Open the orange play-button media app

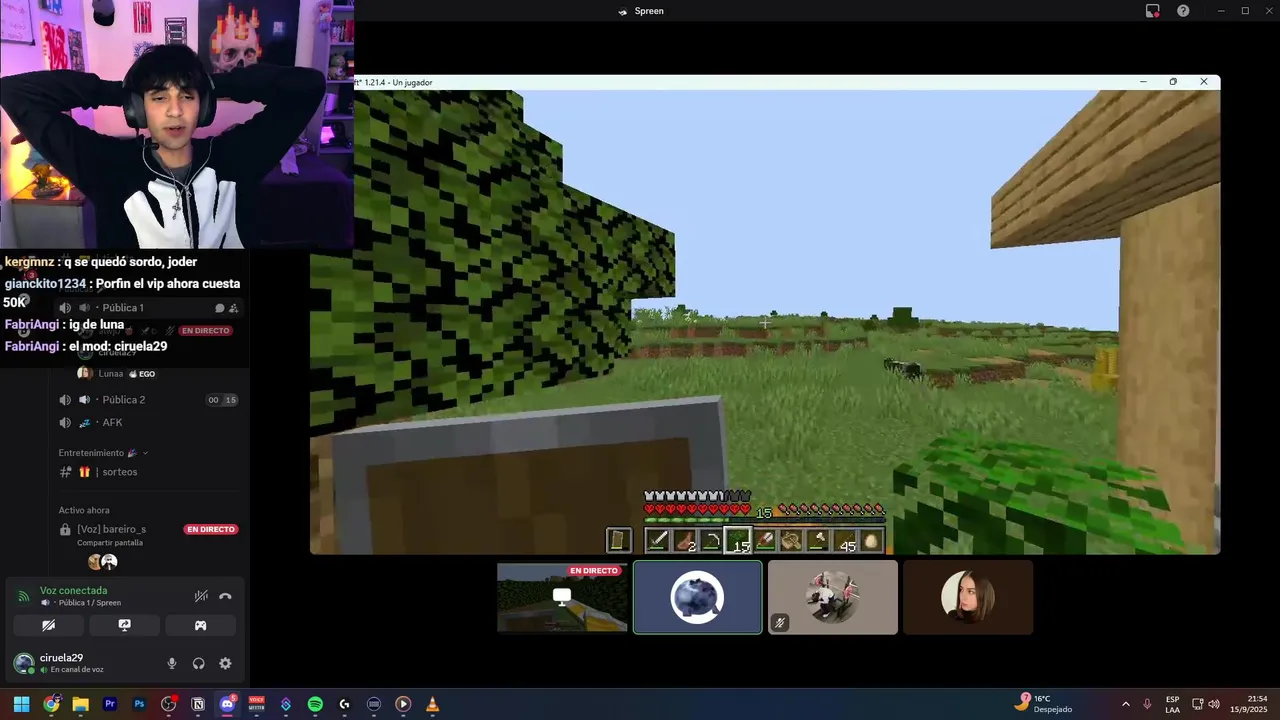pos(403,704)
